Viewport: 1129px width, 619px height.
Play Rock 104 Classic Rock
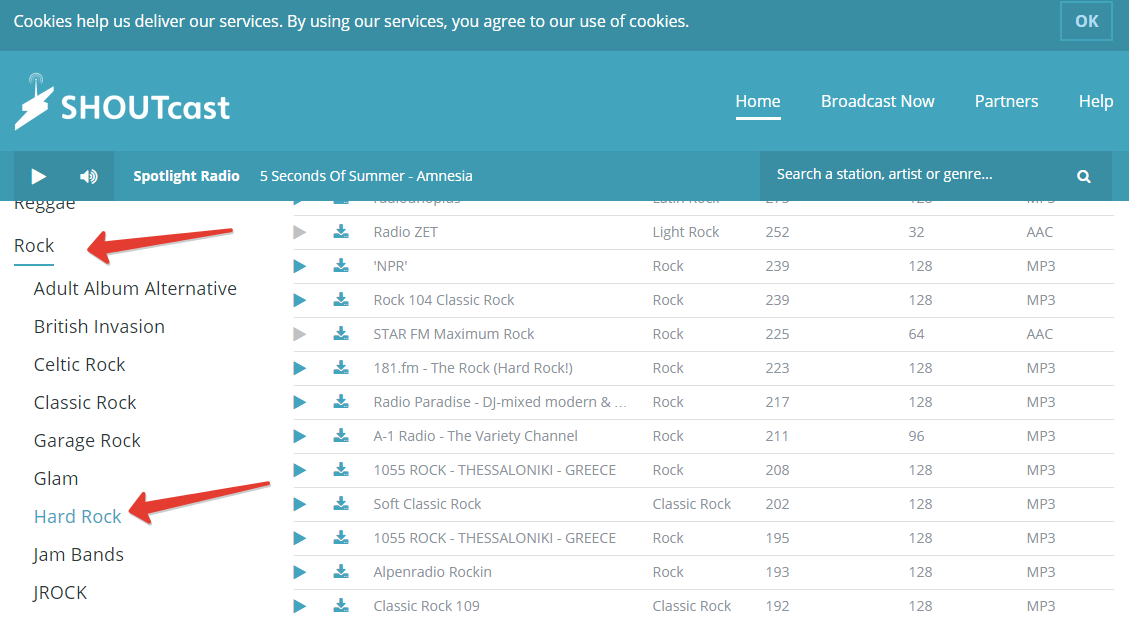[300, 300]
